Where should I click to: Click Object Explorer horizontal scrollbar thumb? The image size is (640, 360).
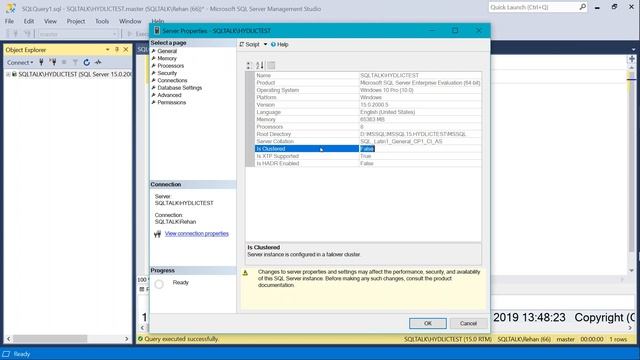50,339
